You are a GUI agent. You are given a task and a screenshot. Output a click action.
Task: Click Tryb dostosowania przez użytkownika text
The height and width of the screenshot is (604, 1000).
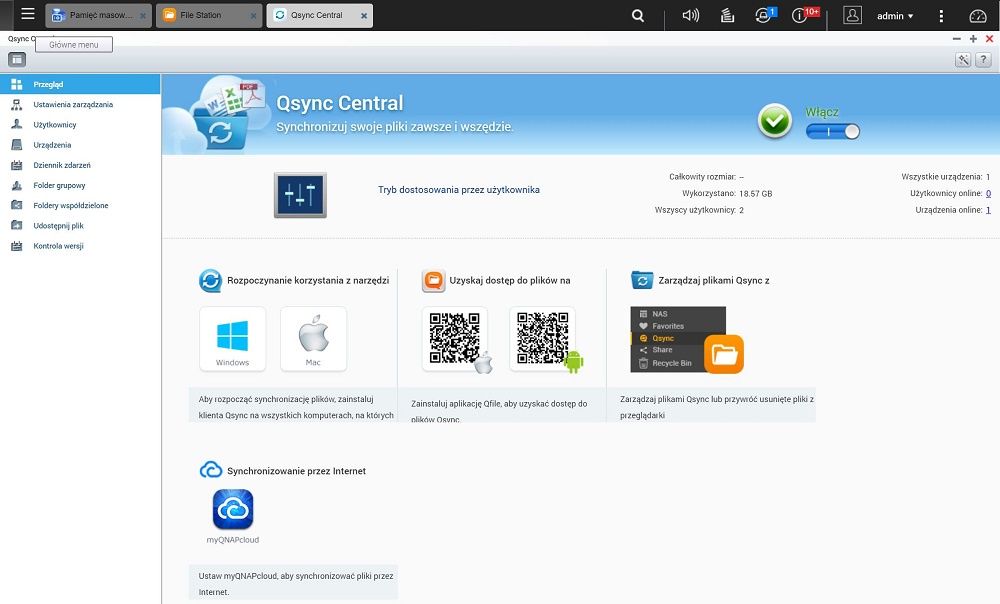pyautogui.click(x=459, y=190)
